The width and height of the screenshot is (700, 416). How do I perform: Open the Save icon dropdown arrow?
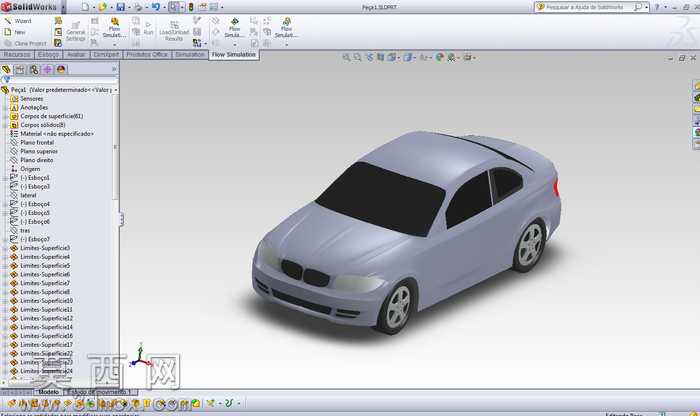[x=129, y=8]
